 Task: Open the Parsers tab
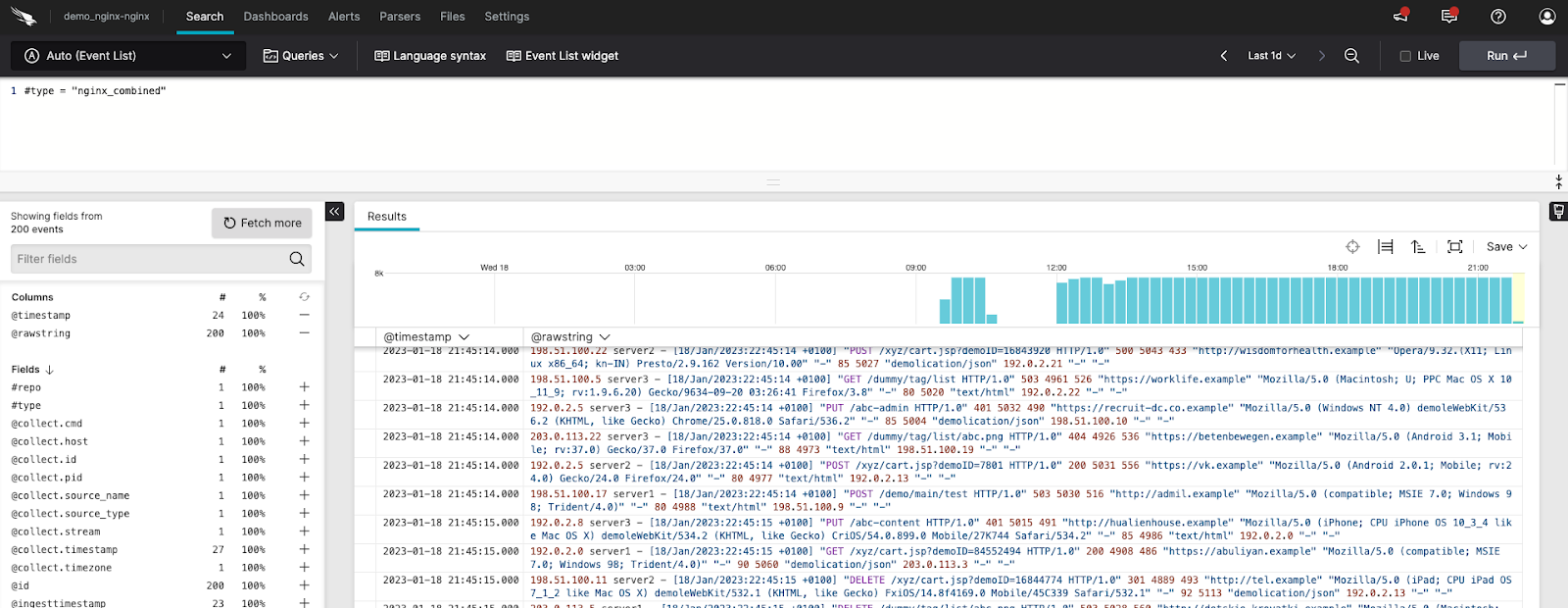point(400,17)
